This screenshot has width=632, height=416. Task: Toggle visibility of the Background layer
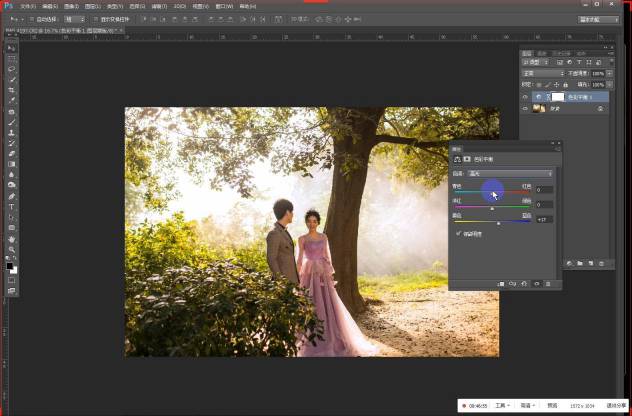click(x=526, y=108)
